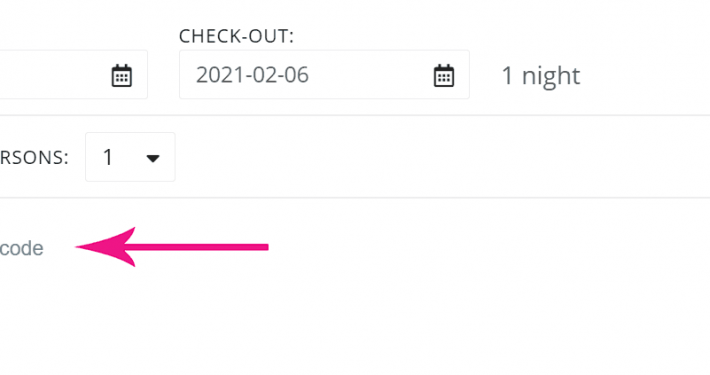Click the check-out date field showing 2021-02-06
The width and height of the screenshot is (710, 375).
tap(324, 74)
